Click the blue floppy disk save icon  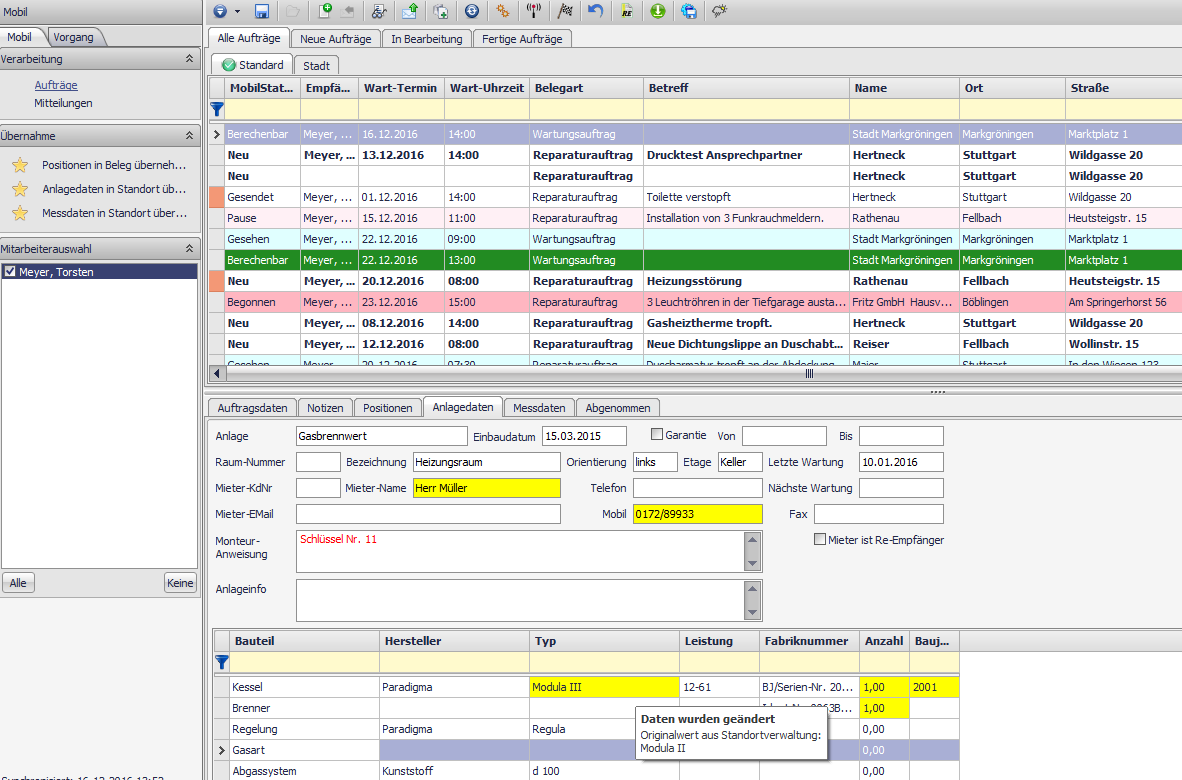pos(262,12)
